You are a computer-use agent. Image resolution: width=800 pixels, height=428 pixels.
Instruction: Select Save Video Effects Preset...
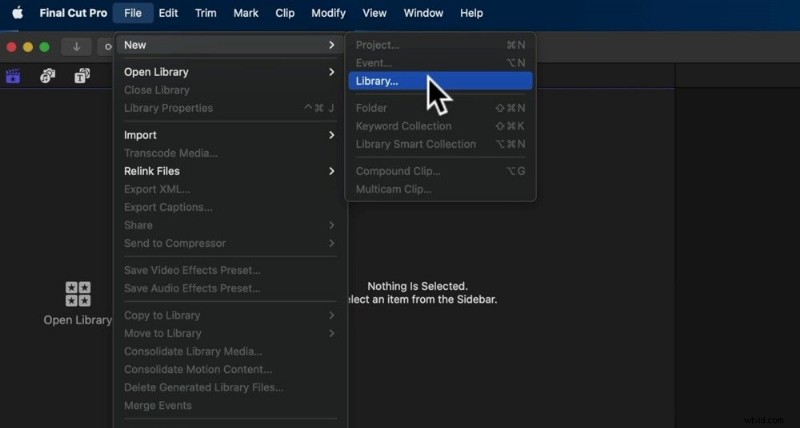[x=230, y=270]
